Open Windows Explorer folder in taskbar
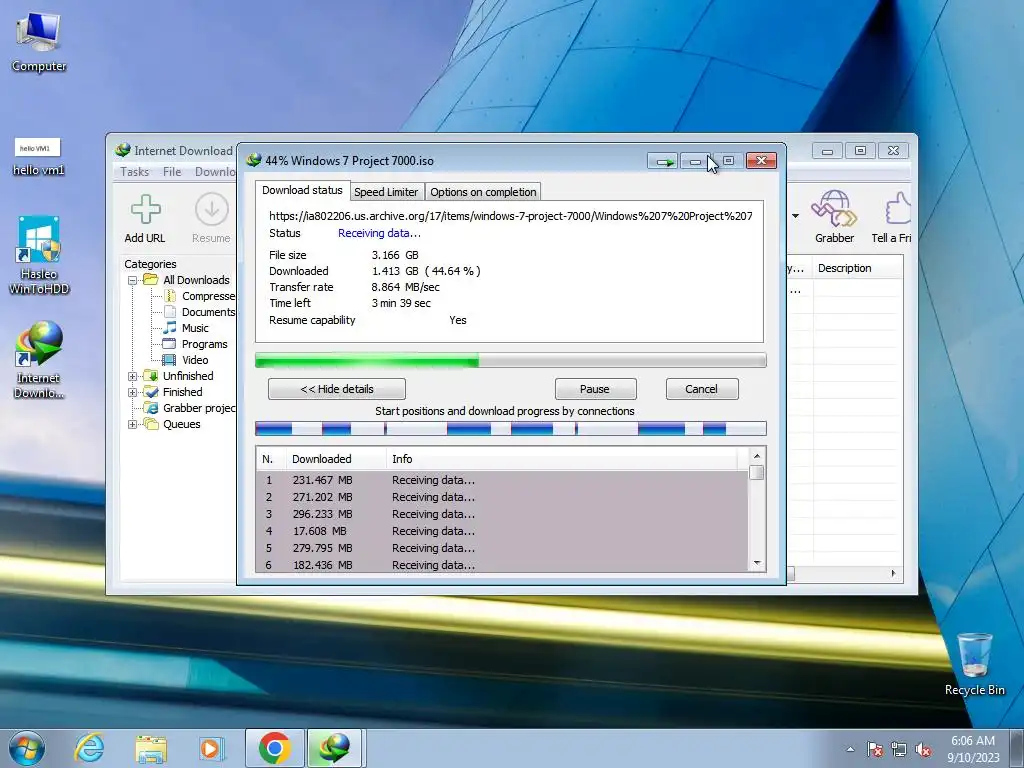This screenshot has width=1024, height=768. [x=151, y=748]
